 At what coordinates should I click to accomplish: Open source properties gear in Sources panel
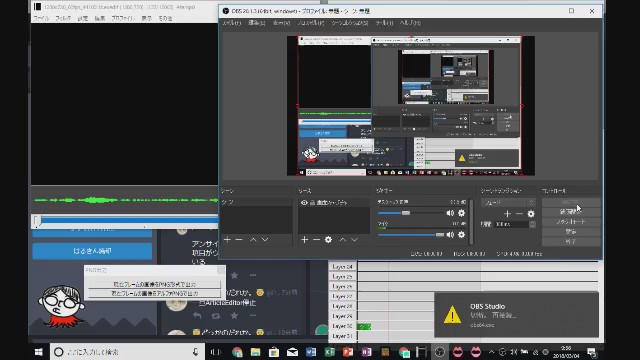tap(328, 240)
